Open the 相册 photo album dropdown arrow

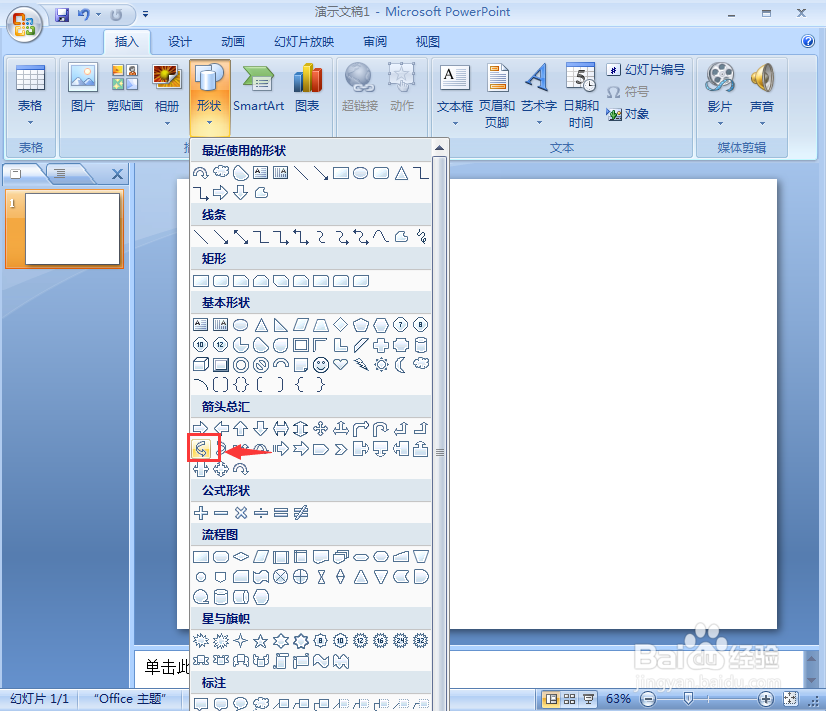[x=167, y=123]
